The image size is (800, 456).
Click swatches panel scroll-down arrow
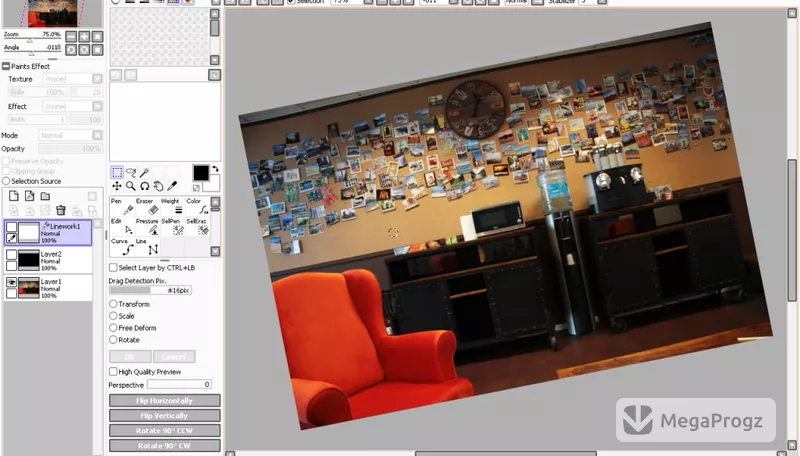click(x=215, y=60)
